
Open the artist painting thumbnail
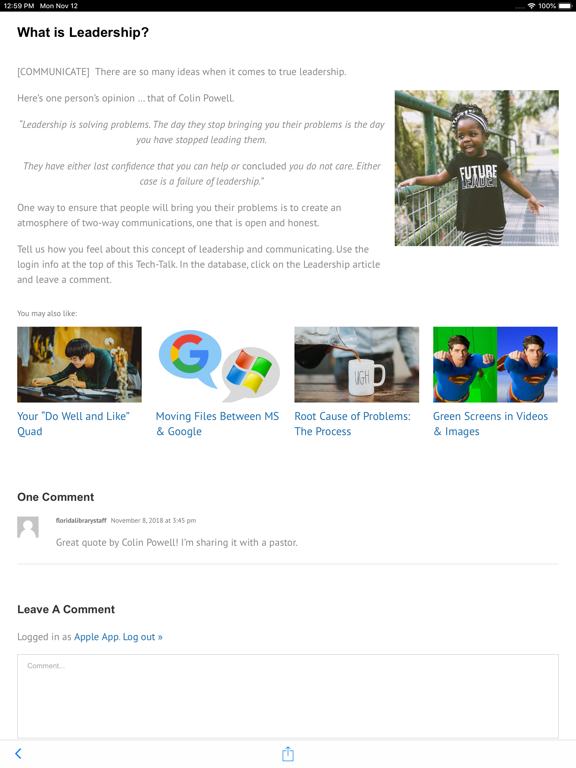pos(79,364)
